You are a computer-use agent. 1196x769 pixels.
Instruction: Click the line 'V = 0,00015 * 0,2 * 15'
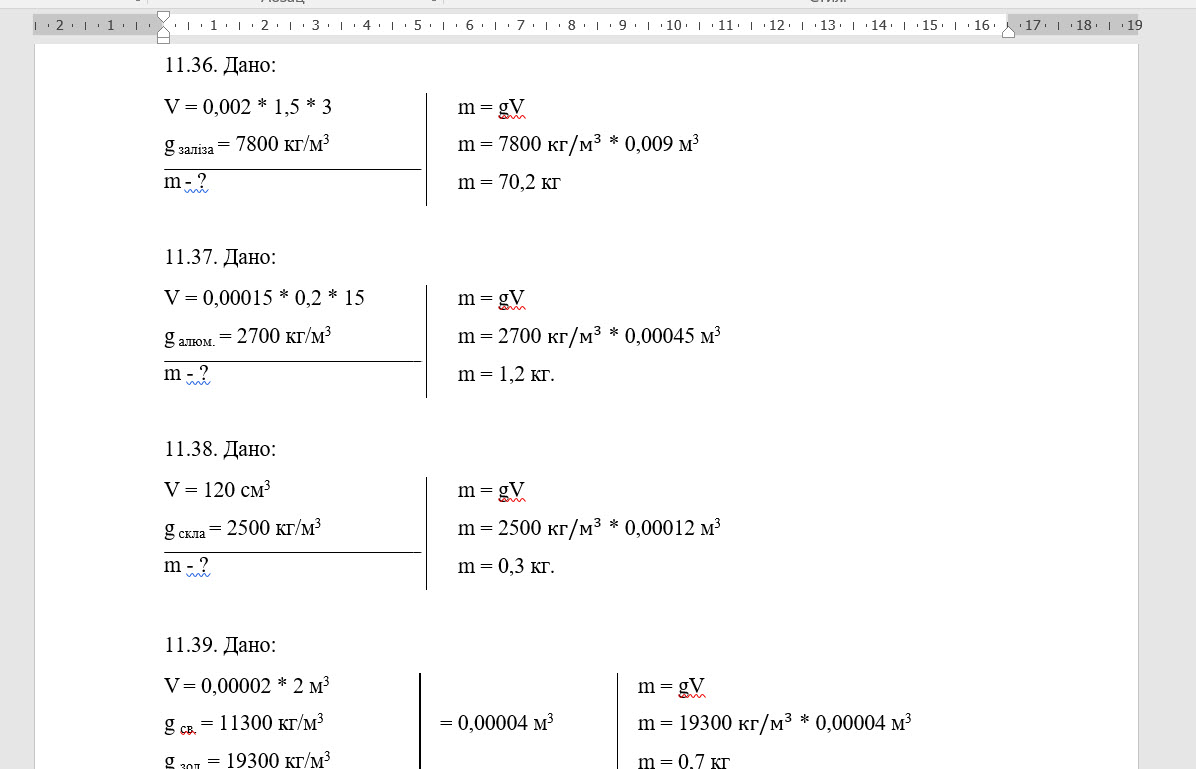(265, 298)
